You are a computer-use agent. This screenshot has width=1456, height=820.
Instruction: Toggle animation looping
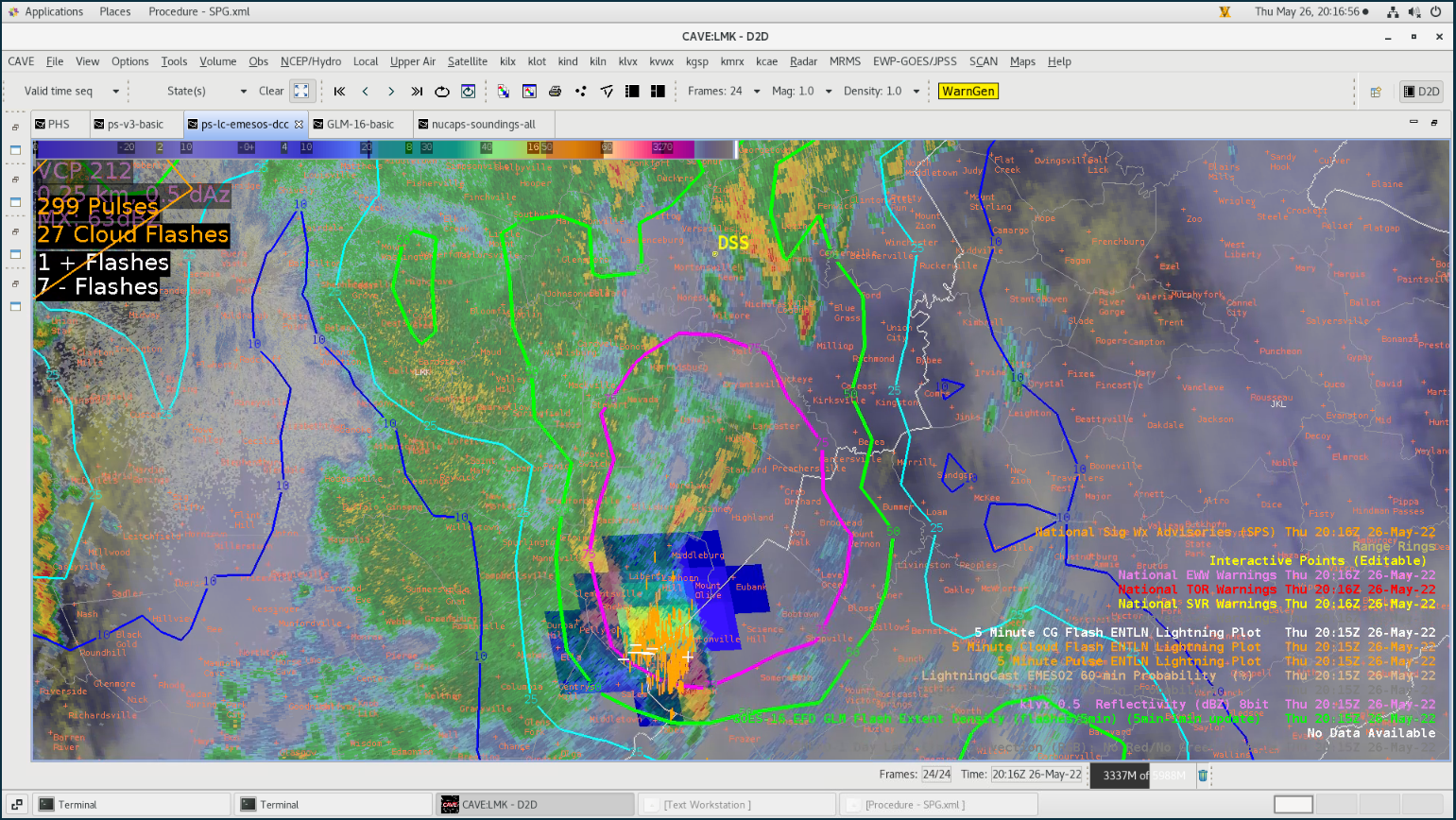442,92
